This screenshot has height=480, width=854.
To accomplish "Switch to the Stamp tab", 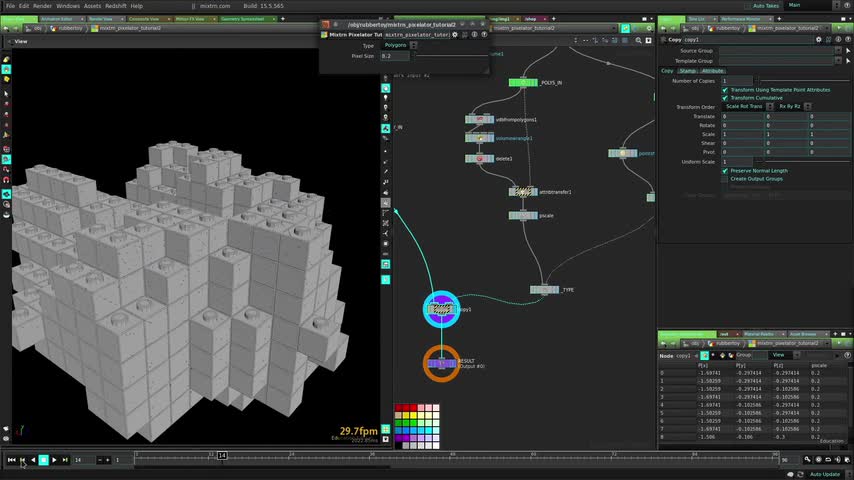I will (688, 71).
